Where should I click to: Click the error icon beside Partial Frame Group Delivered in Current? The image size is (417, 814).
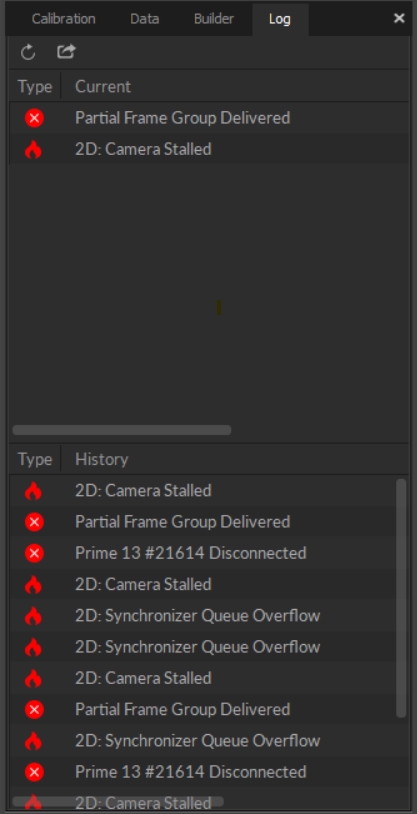point(34,118)
